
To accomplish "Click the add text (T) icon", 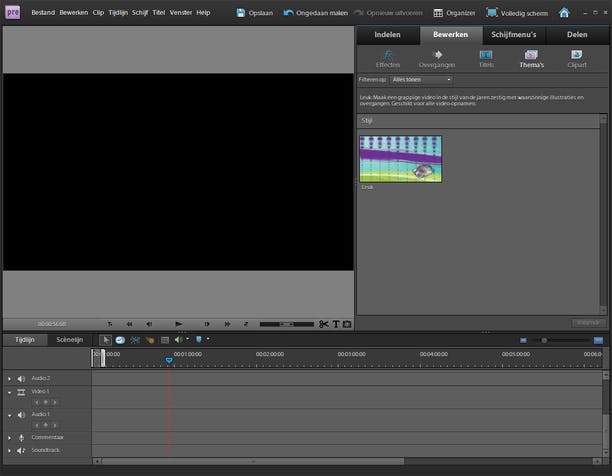I will (x=336, y=324).
